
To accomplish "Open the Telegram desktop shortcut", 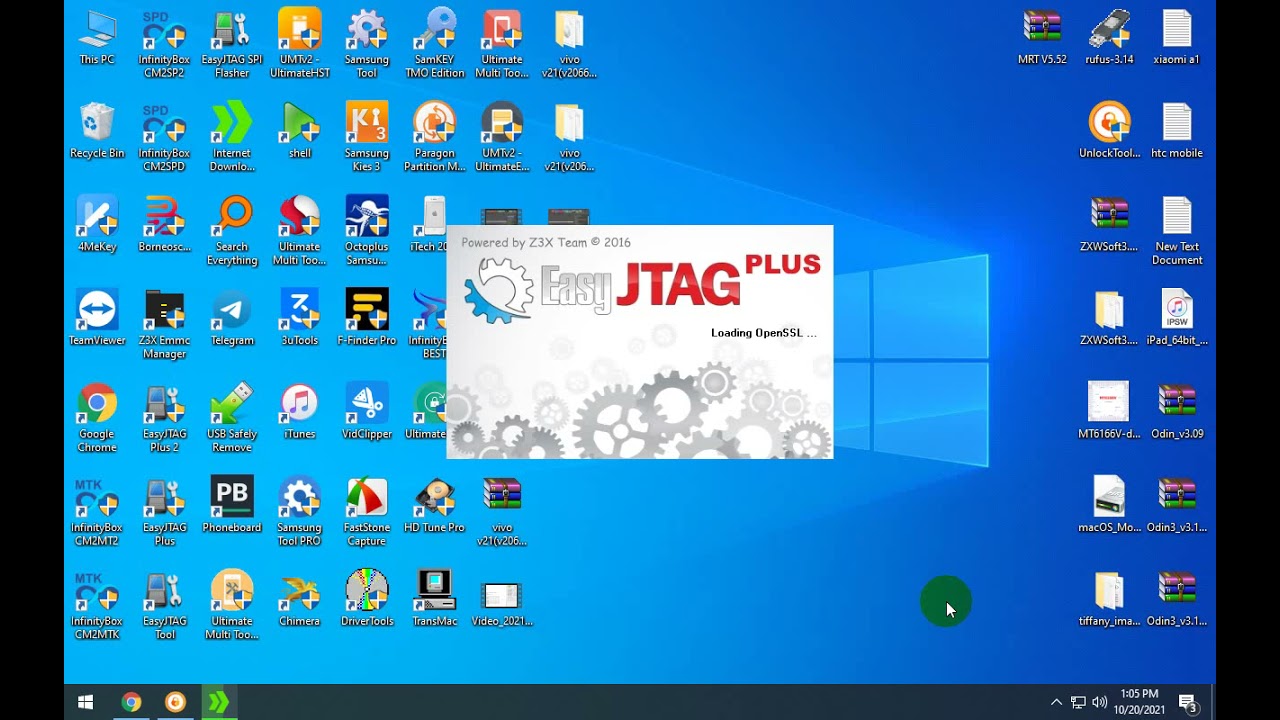I will tap(232, 318).
